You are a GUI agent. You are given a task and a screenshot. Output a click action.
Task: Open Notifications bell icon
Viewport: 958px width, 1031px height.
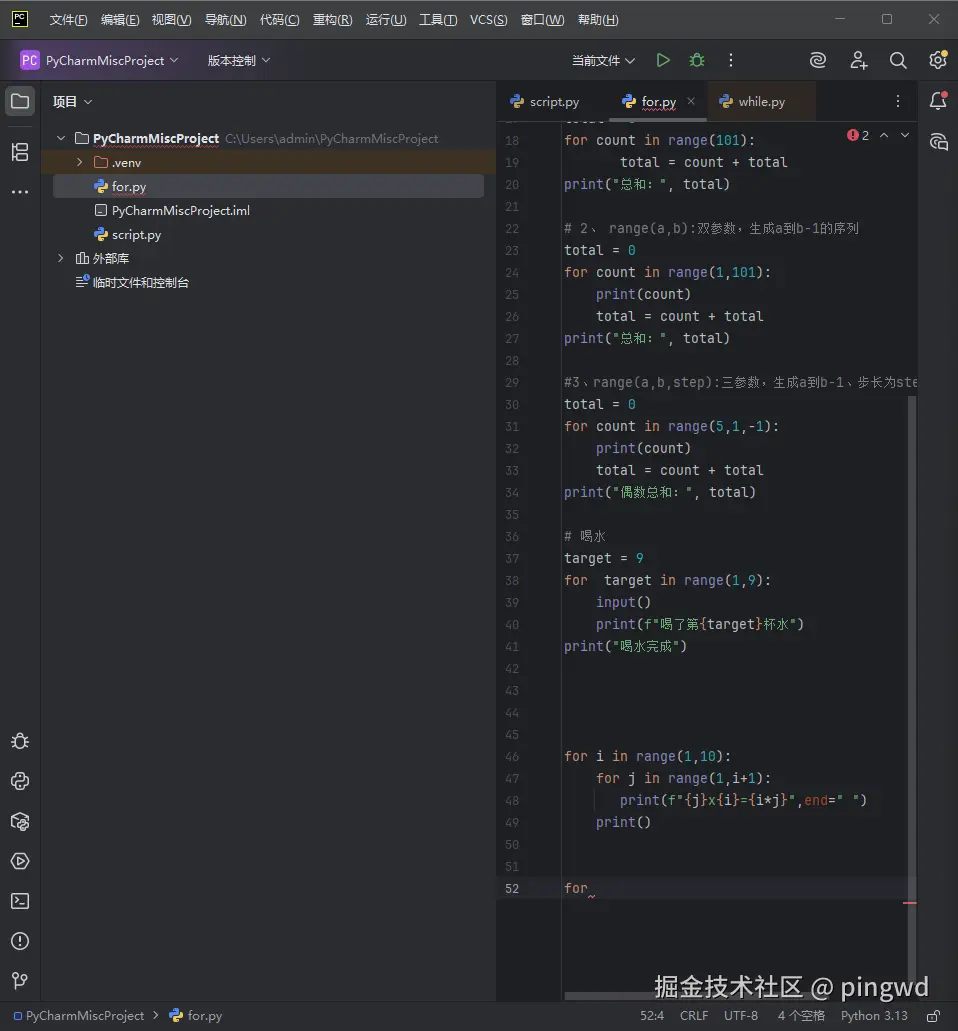point(938,101)
